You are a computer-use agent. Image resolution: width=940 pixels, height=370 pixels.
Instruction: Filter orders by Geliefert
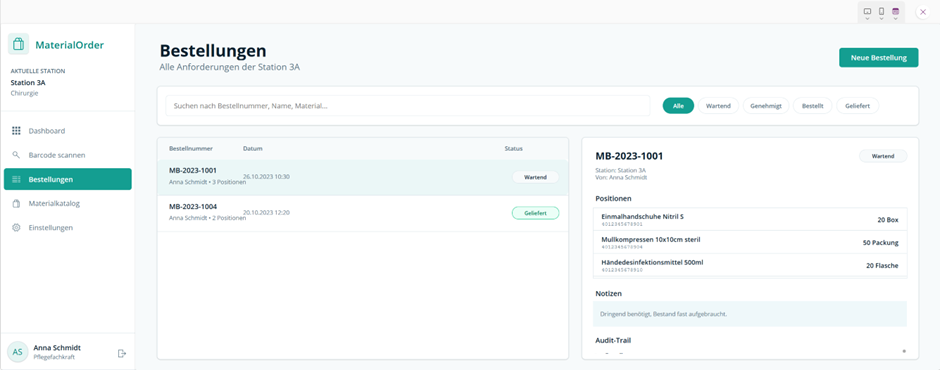(857, 106)
